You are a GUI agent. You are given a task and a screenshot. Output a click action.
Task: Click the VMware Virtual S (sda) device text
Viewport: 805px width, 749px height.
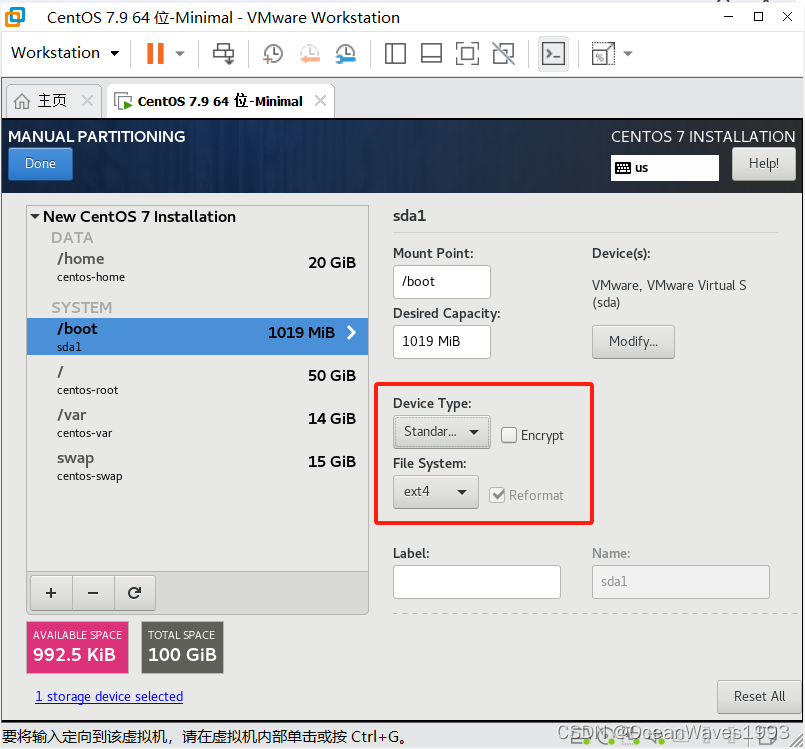point(669,294)
